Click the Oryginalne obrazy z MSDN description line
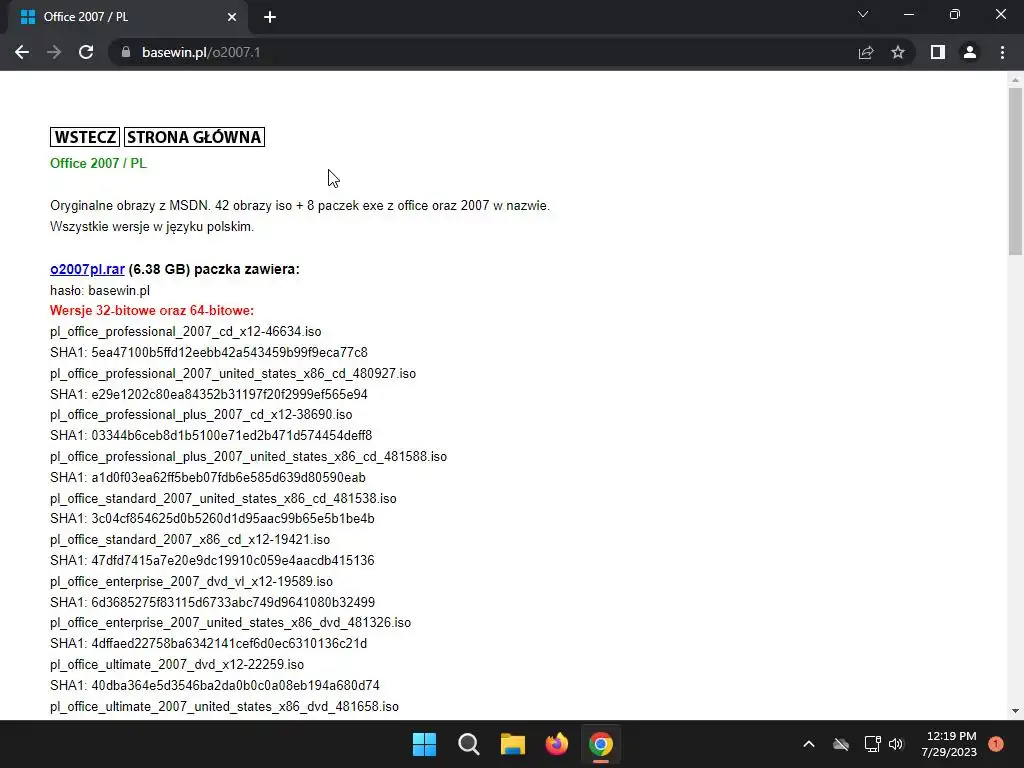The width and height of the screenshot is (1024, 768). point(300,206)
